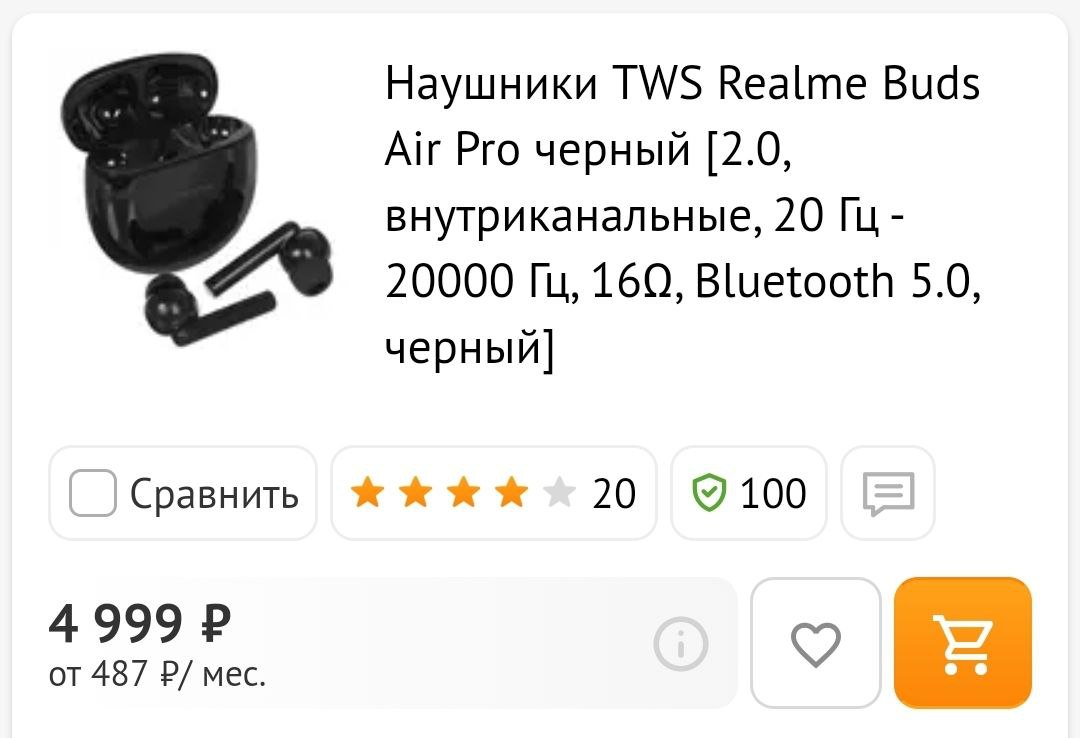The height and width of the screenshot is (738, 1080).
Task: Click the fourth orange rating star
Action: (512, 493)
